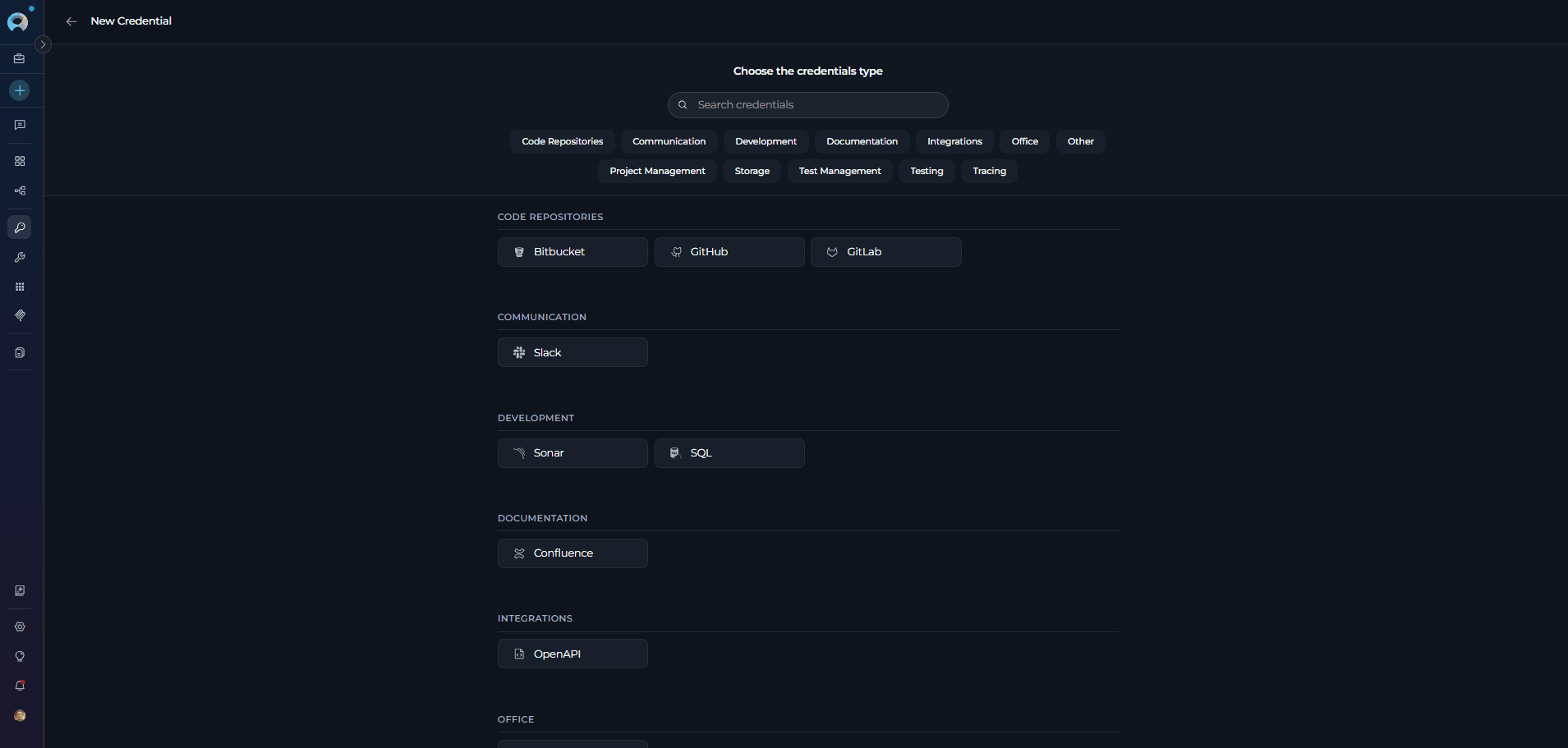Choose the GitHub credential type
Image resolution: width=1568 pixels, height=748 pixels.
[x=729, y=252]
